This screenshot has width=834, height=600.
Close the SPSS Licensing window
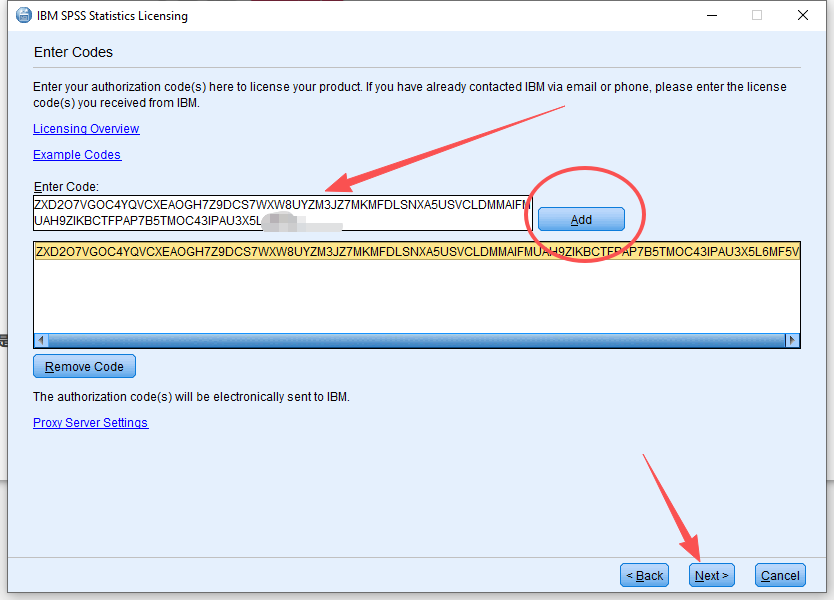tap(803, 16)
